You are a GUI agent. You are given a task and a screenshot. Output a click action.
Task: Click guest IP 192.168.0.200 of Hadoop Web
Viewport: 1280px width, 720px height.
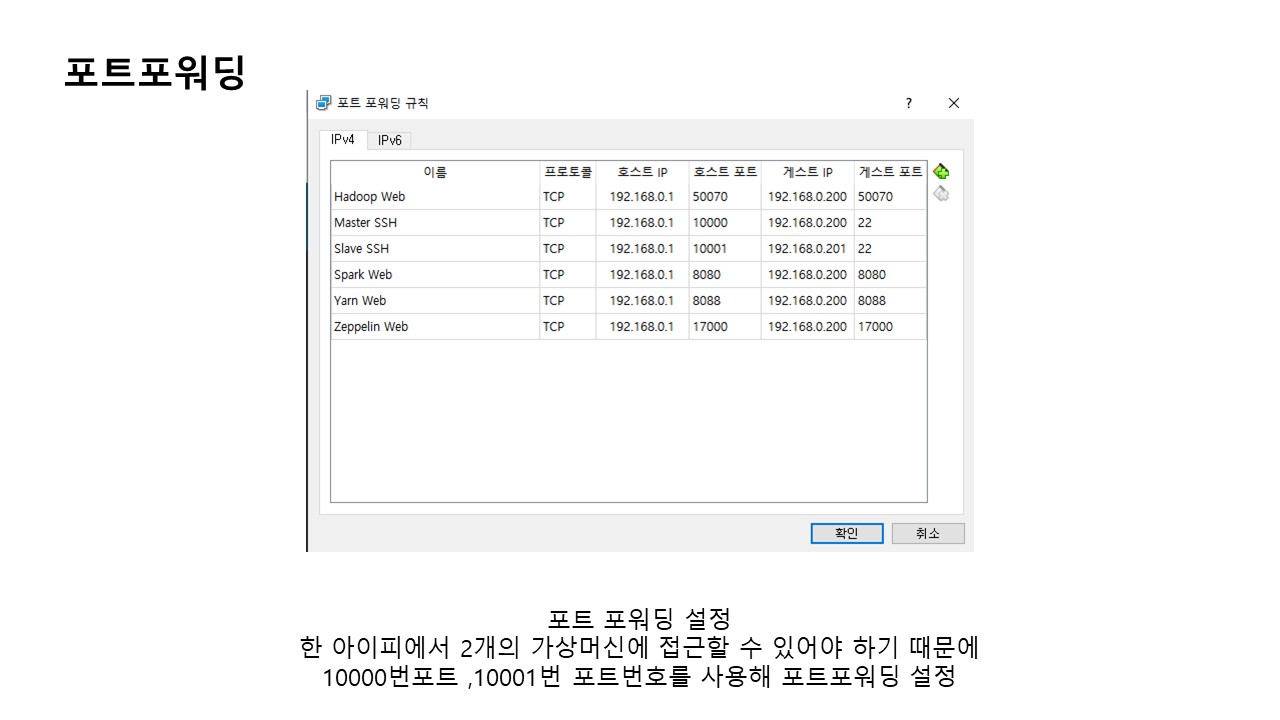pyautogui.click(x=807, y=197)
